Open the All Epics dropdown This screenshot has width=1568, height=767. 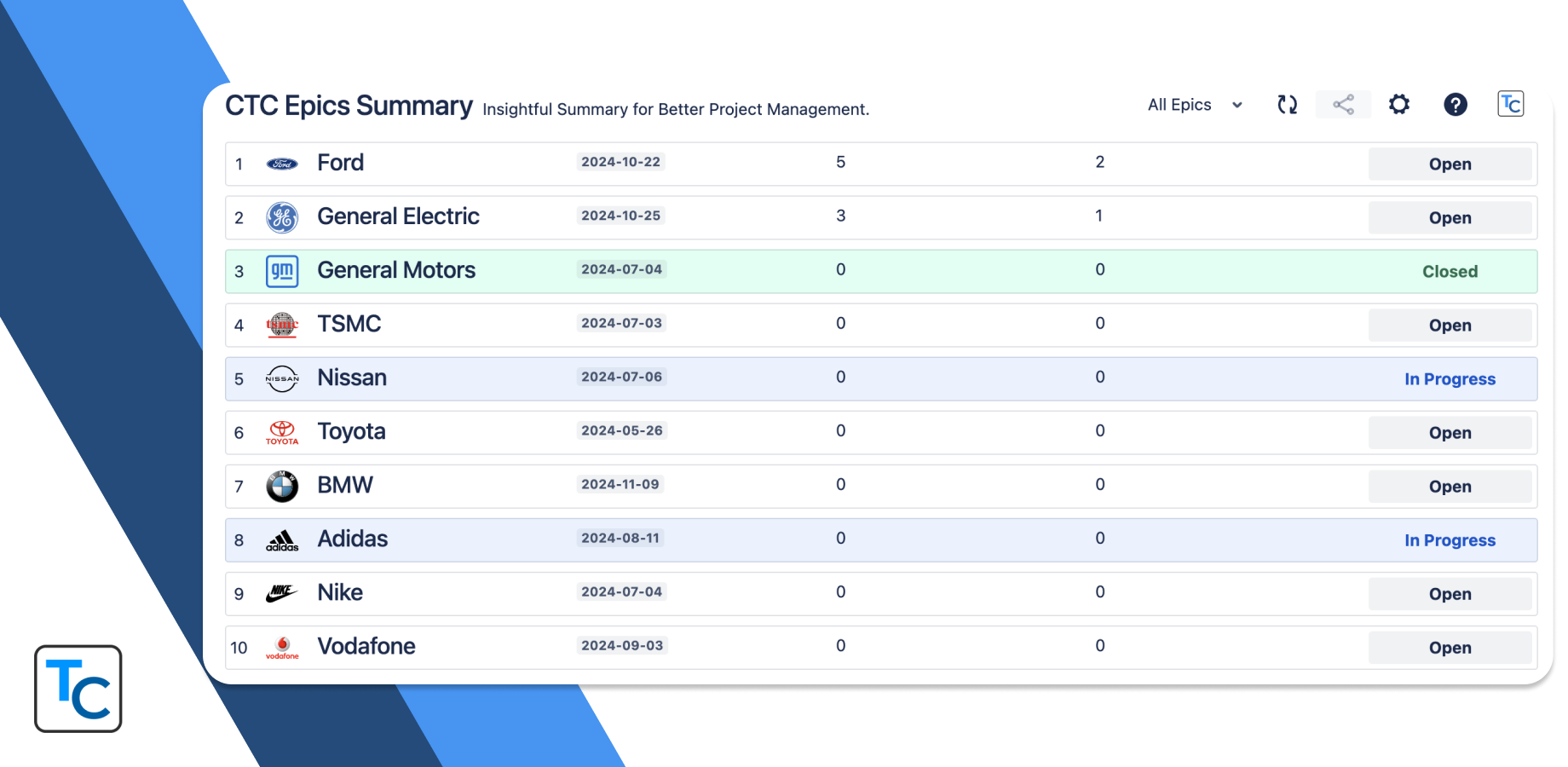point(1195,105)
